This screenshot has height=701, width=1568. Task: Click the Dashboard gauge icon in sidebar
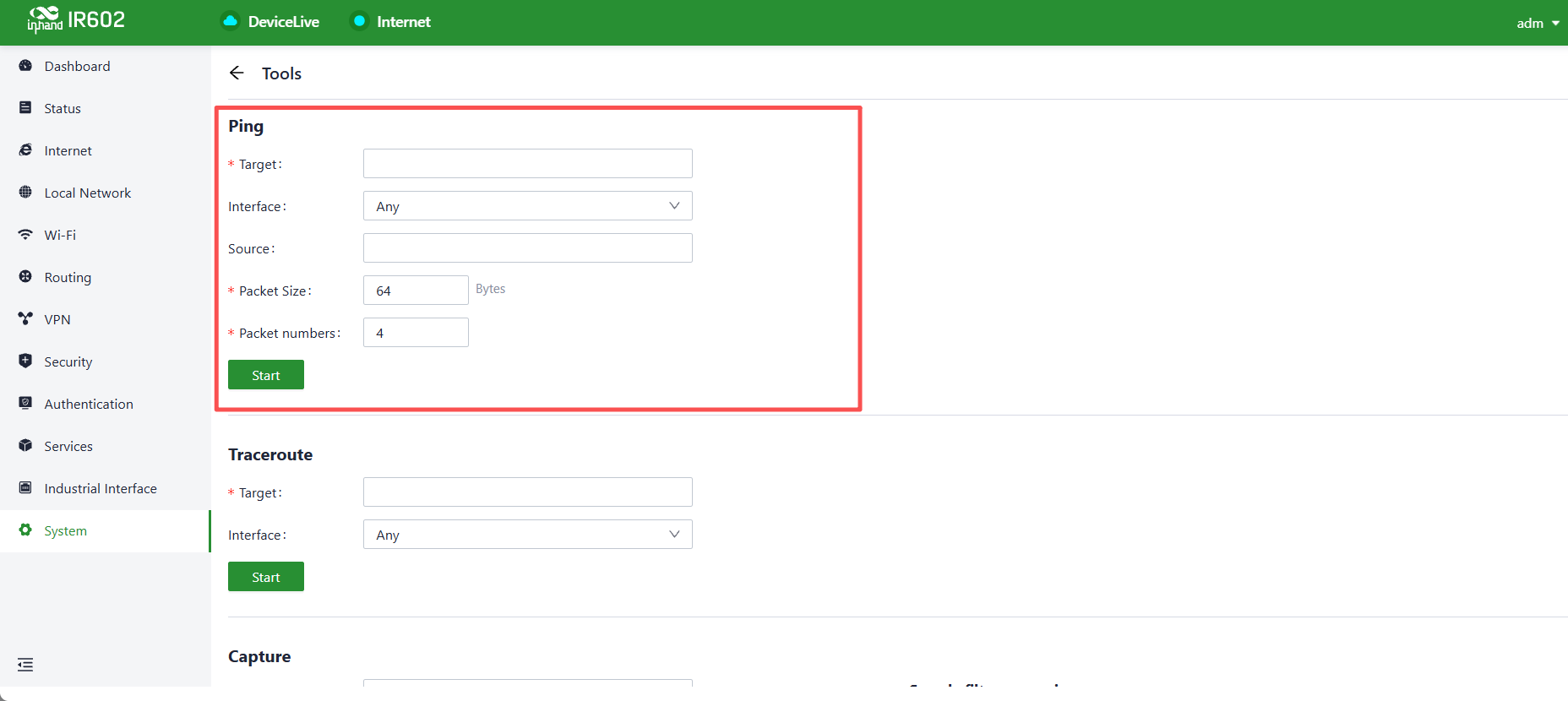25,66
